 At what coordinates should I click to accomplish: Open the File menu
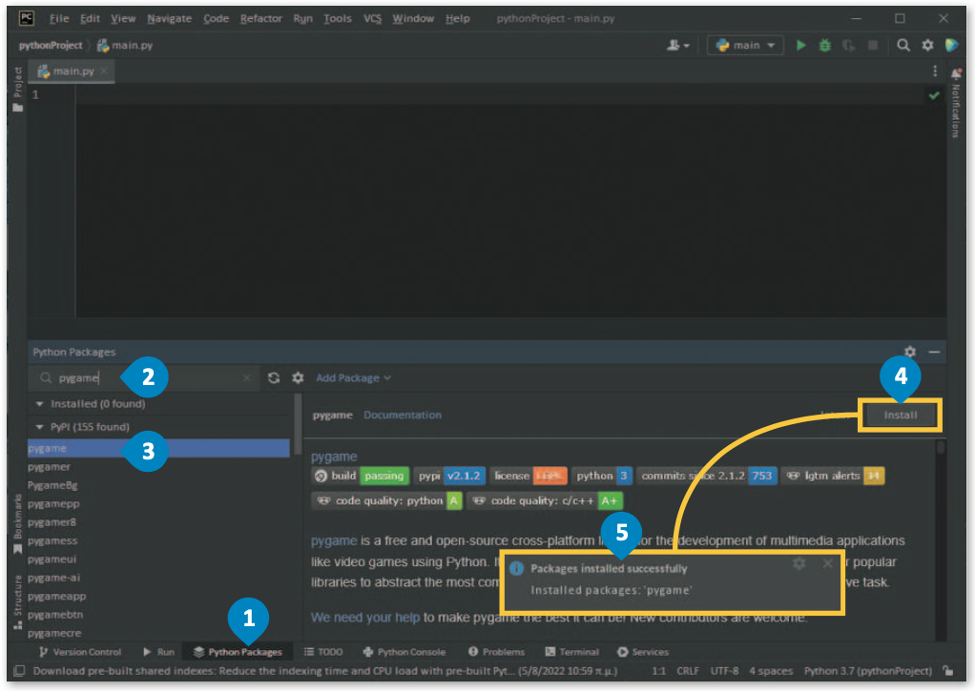click(59, 18)
